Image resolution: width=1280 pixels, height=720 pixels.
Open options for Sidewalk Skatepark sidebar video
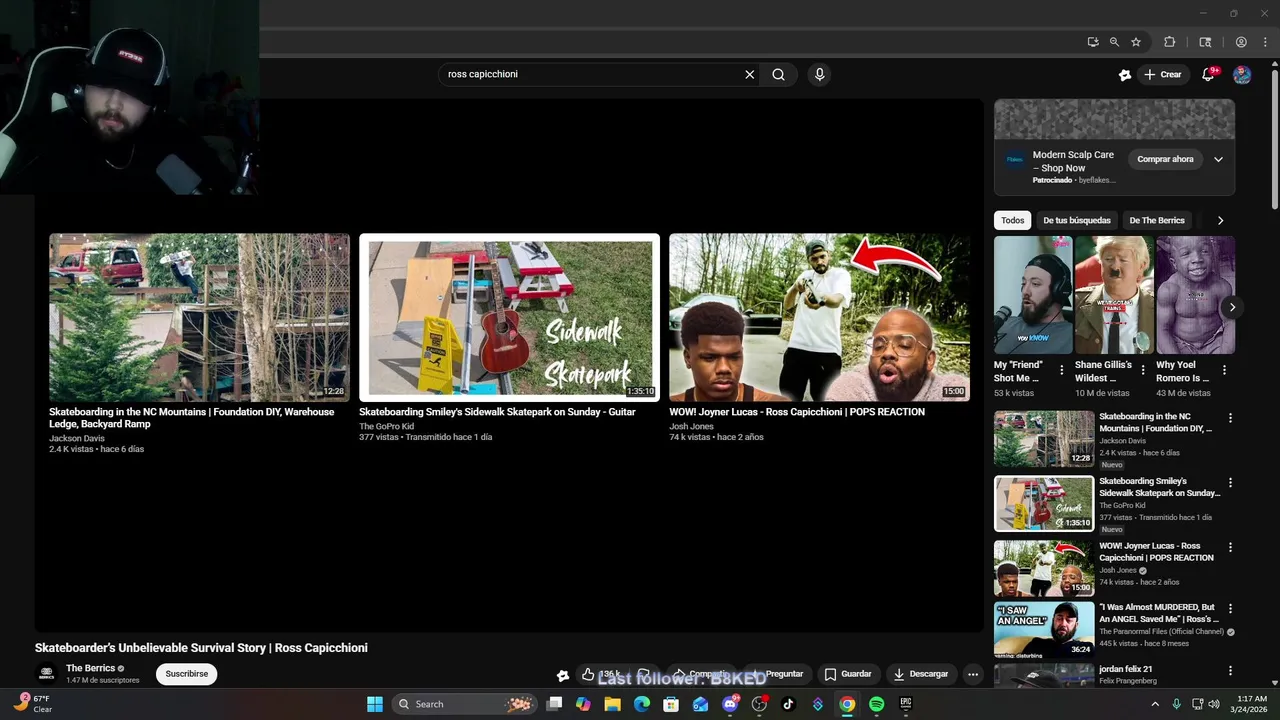coord(1230,482)
